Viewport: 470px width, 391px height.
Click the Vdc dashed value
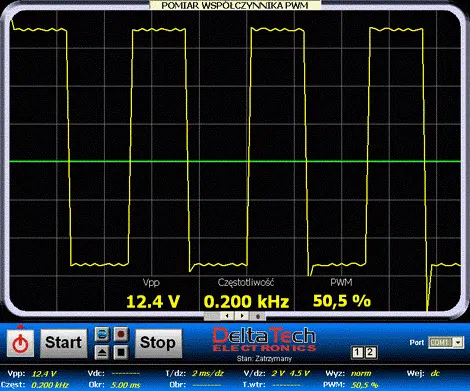point(126,373)
